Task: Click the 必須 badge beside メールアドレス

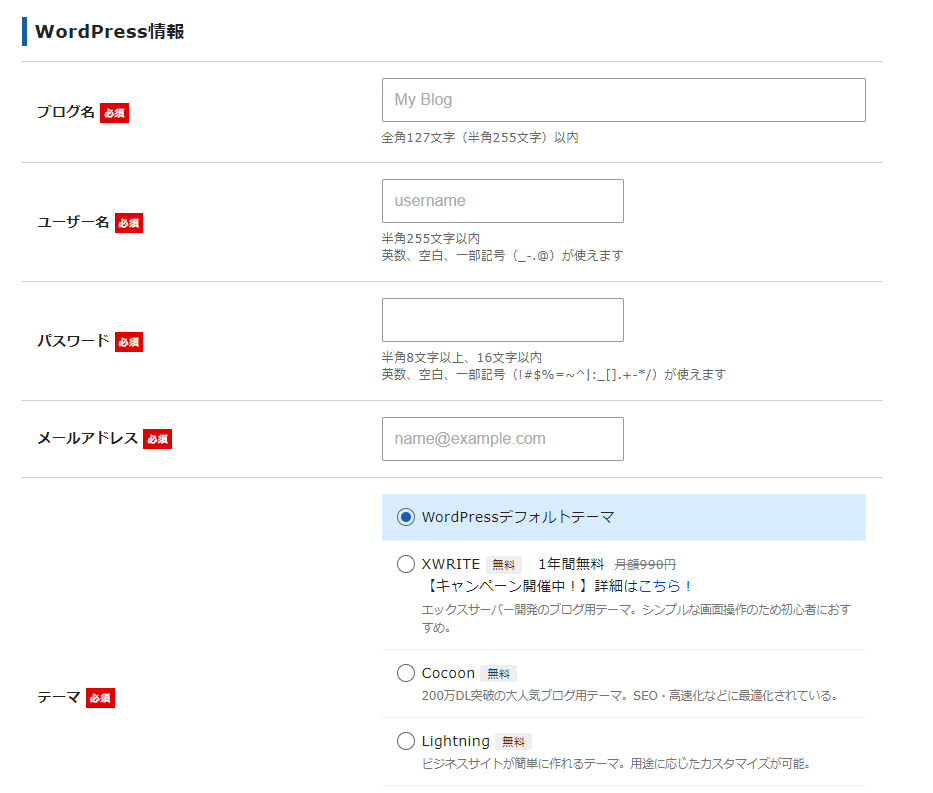Action: click(158, 439)
